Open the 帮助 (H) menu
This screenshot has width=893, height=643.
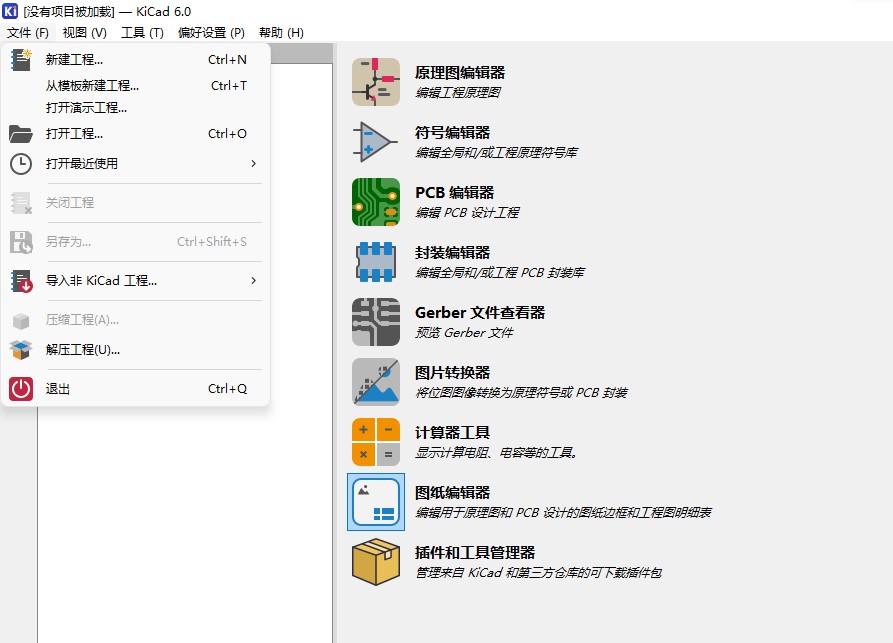pyautogui.click(x=281, y=32)
